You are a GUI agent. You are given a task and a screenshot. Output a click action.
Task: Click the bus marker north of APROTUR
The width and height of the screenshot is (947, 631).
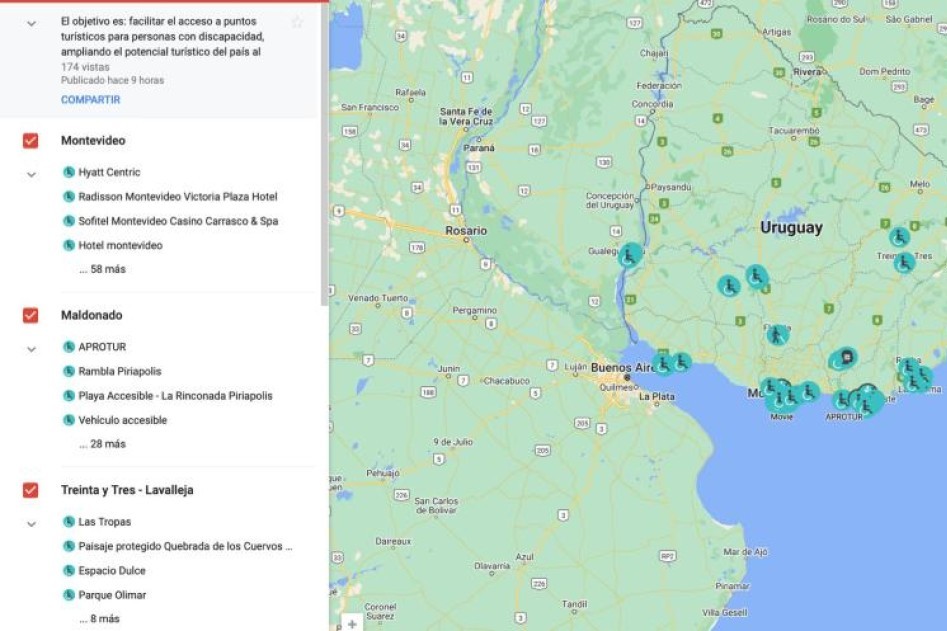pos(847,356)
